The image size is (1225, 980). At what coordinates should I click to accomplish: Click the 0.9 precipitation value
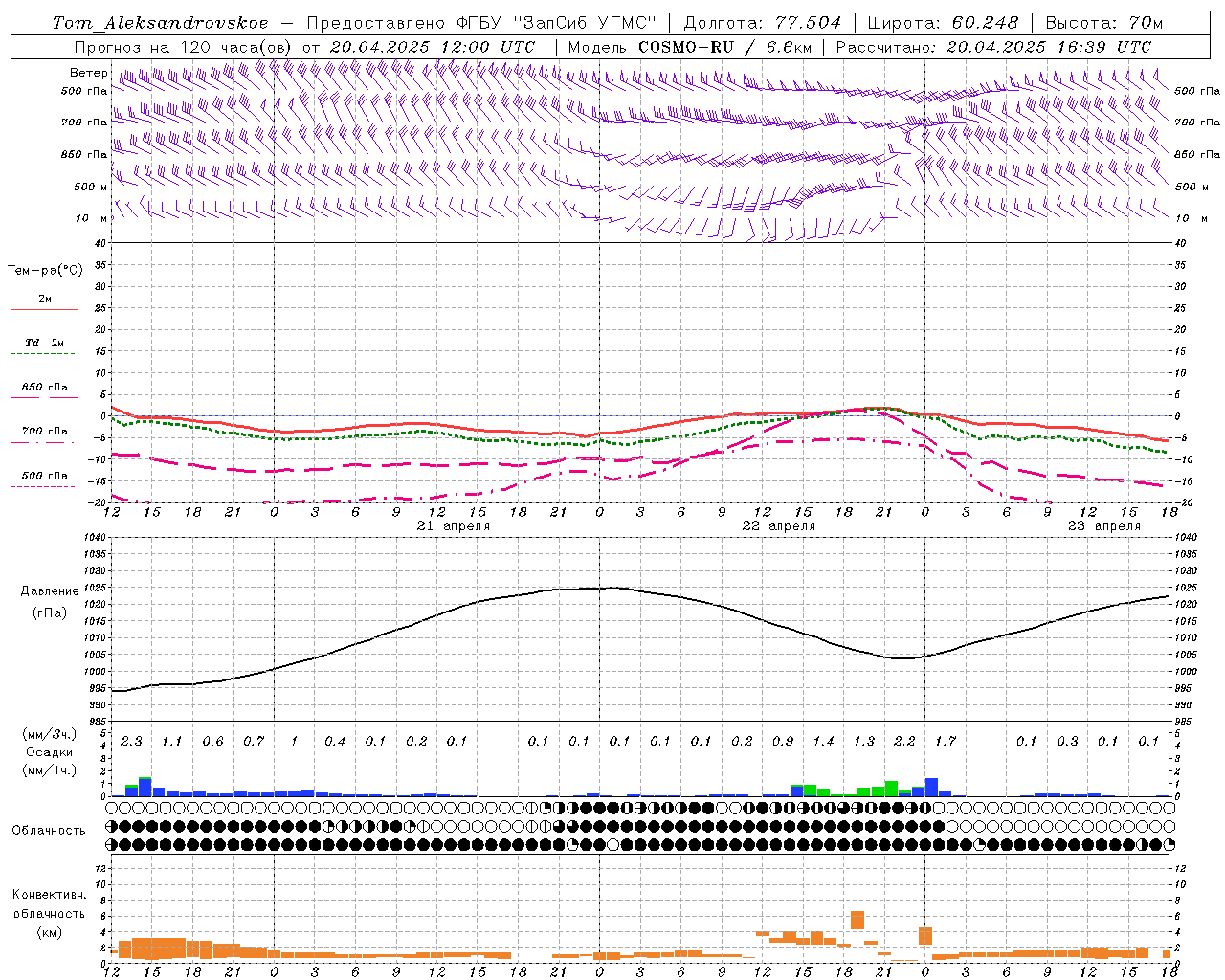click(x=783, y=741)
